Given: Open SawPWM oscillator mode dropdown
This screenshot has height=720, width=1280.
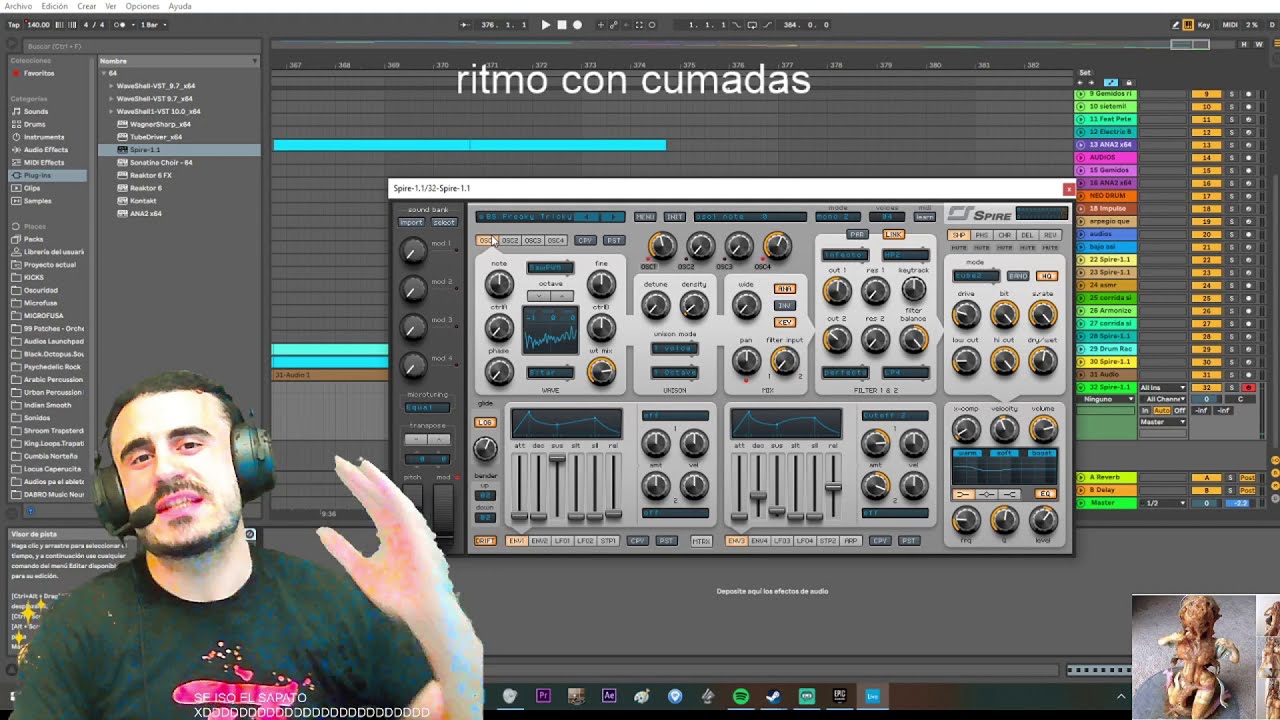Looking at the screenshot, I should pyautogui.click(x=550, y=267).
